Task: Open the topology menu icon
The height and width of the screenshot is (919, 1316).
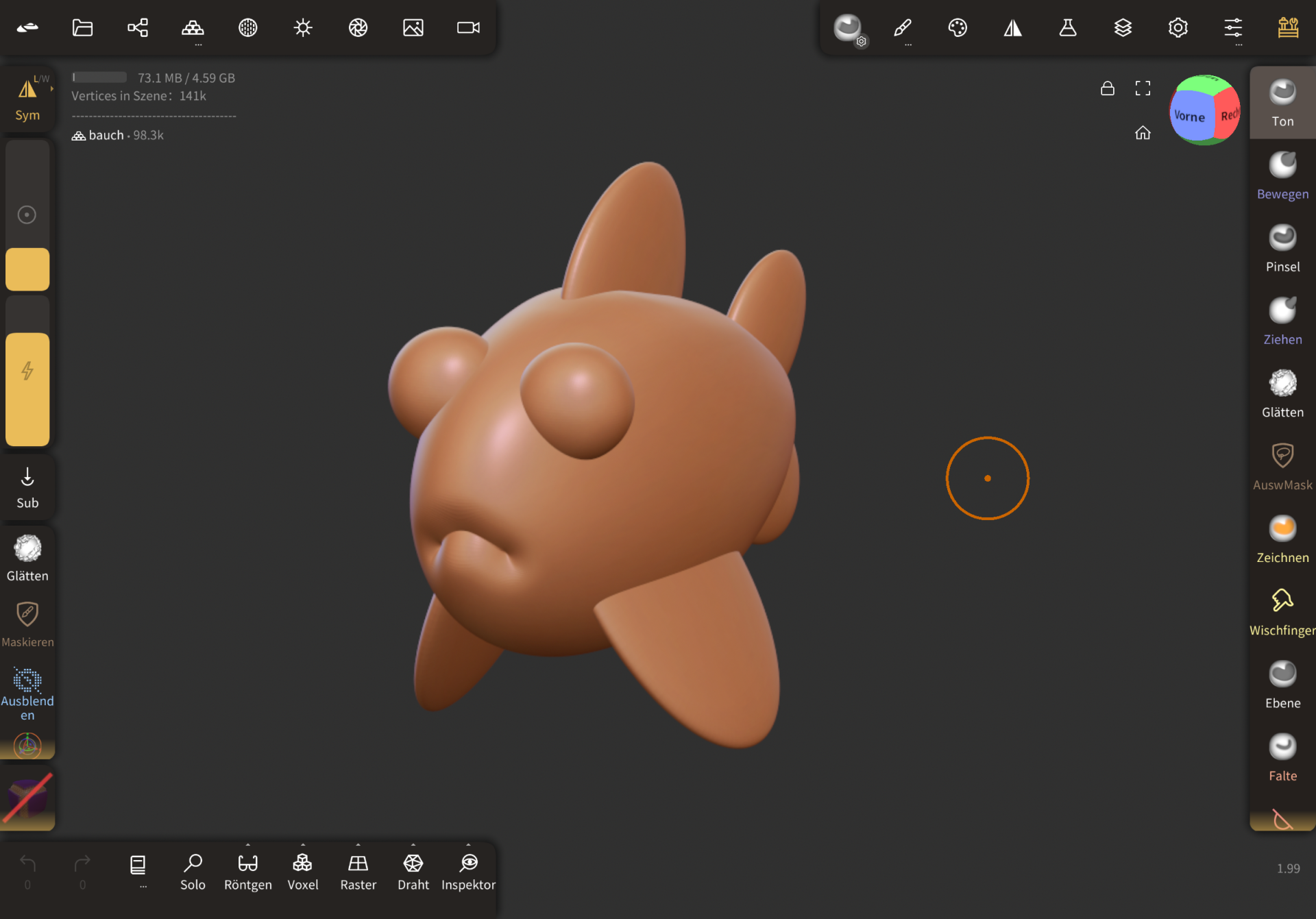Action: coord(193,27)
